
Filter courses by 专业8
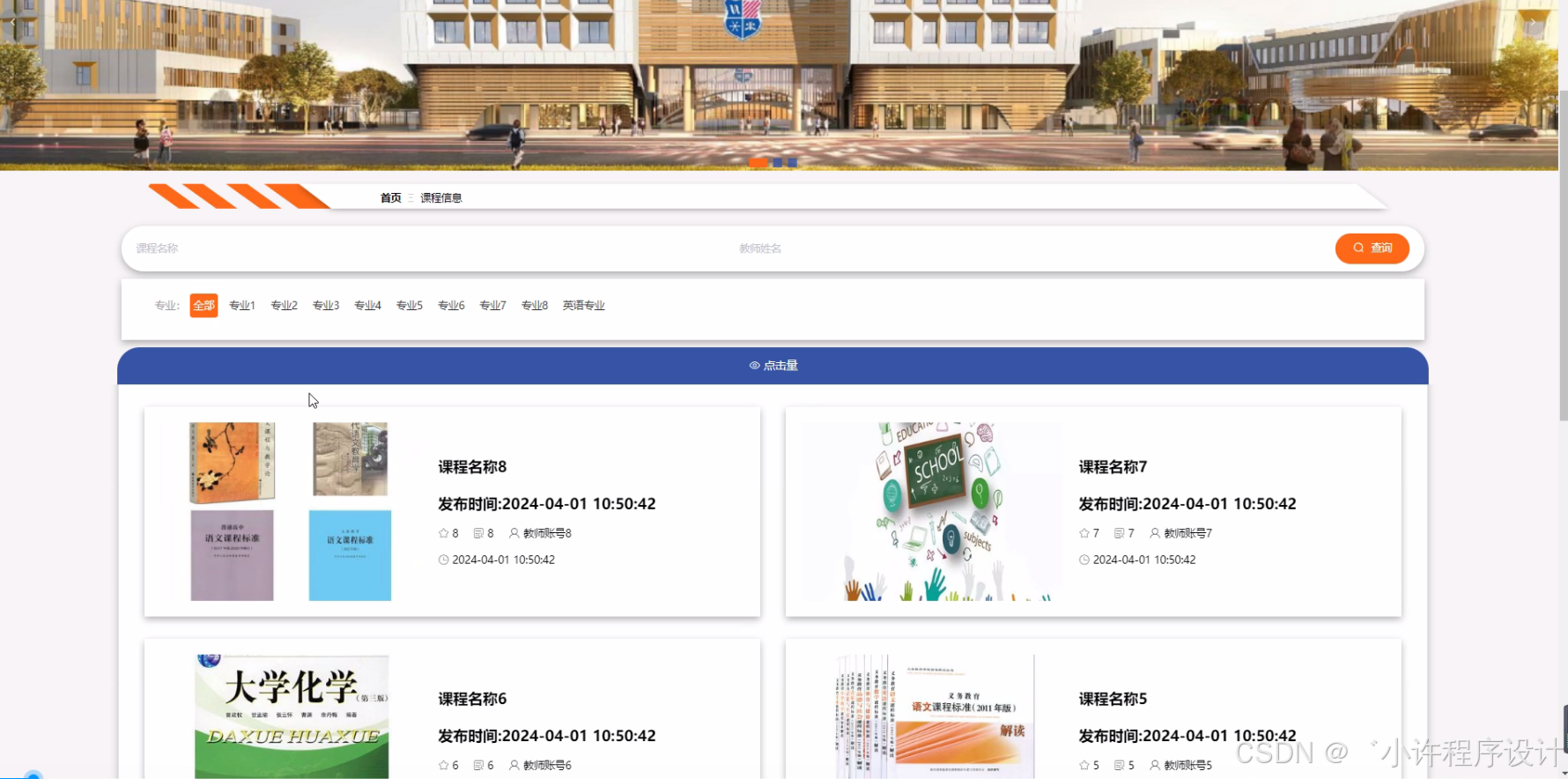[x=535, y=306]
